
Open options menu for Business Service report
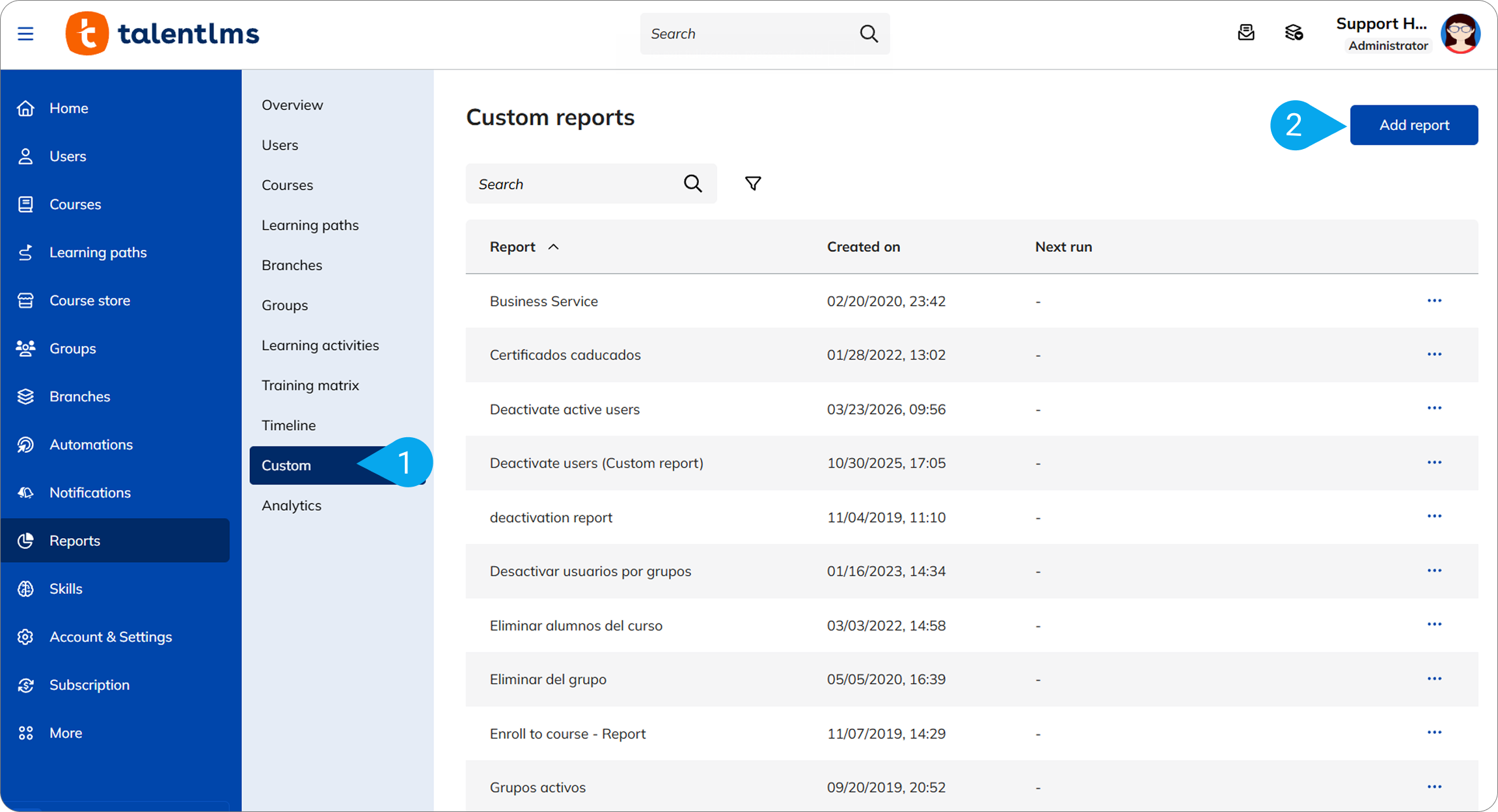1434,301
